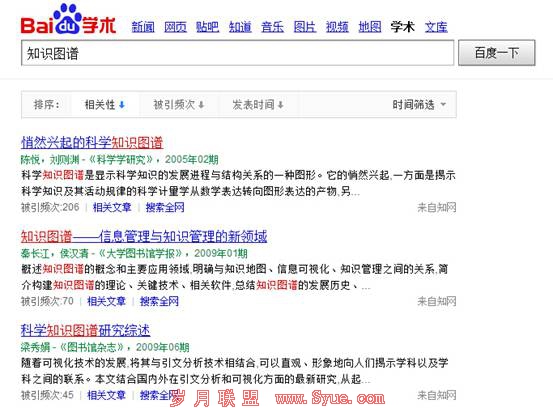Open the 图片 images section
The image size is (553, 408).
[305, 27]
